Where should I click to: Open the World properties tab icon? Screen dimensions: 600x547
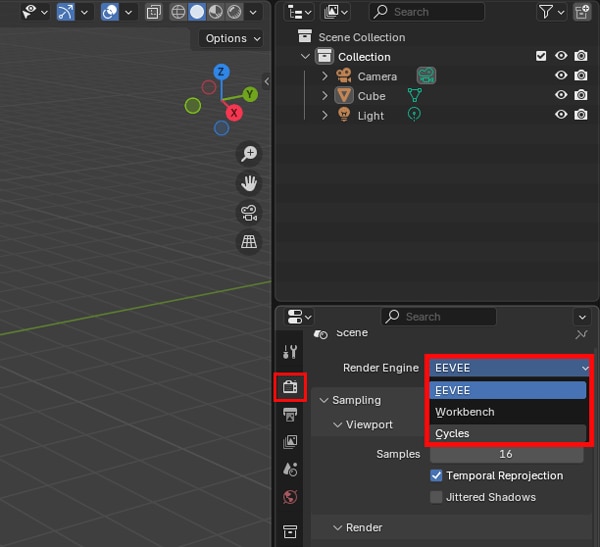point(290,497)
